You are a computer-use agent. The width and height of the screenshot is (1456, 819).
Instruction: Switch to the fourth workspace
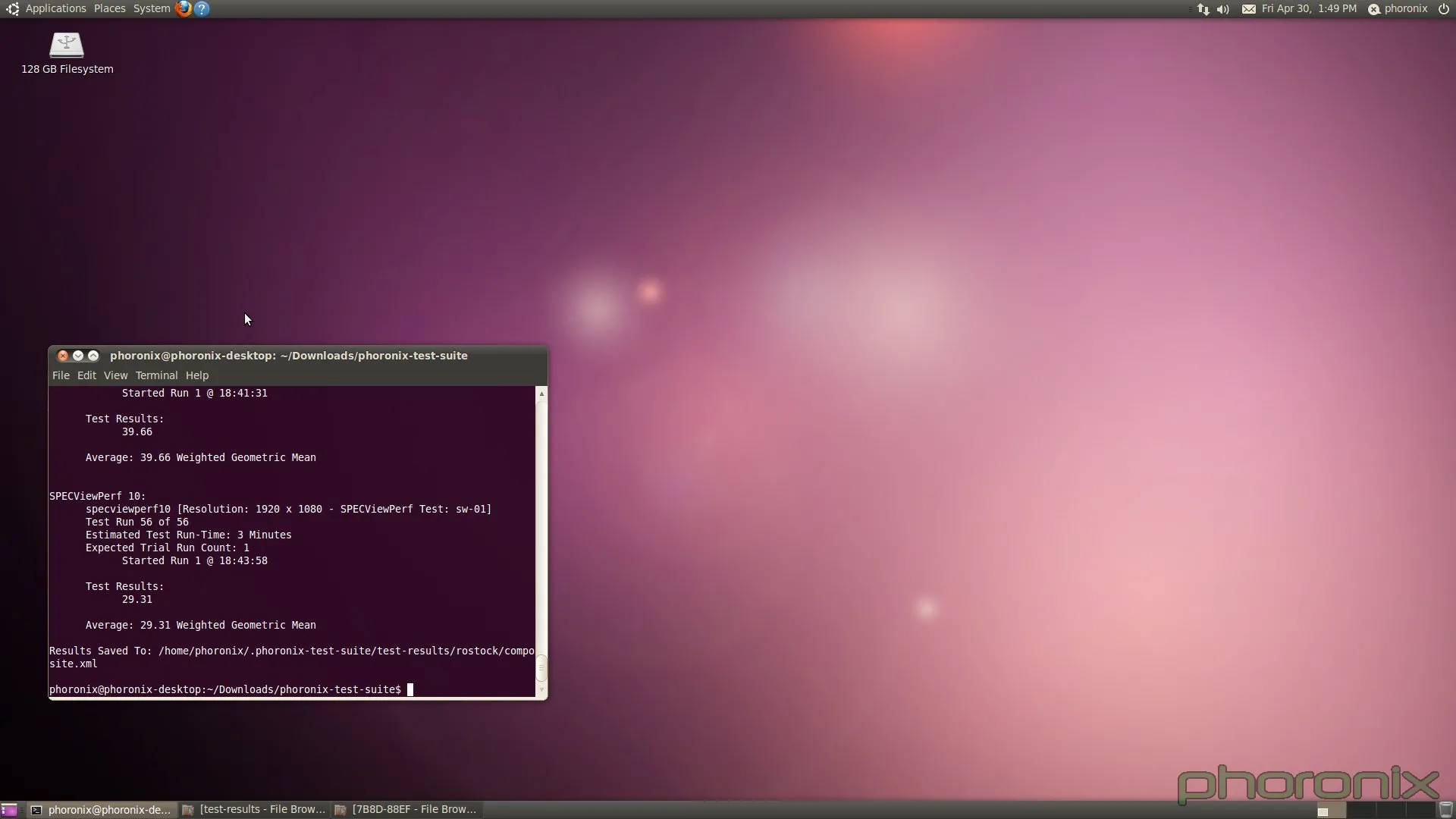[1419, 810]
